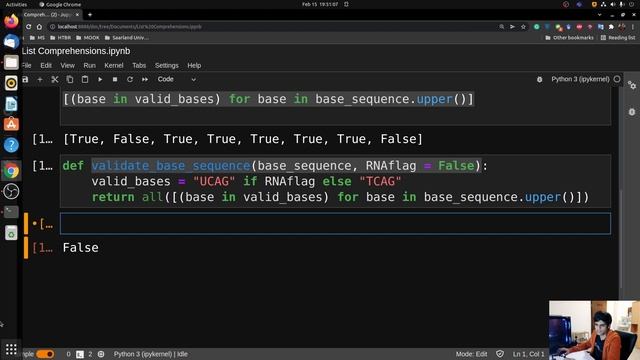
Task: Click the terminals count icon in status bar
Action: [x=80, y=354]
